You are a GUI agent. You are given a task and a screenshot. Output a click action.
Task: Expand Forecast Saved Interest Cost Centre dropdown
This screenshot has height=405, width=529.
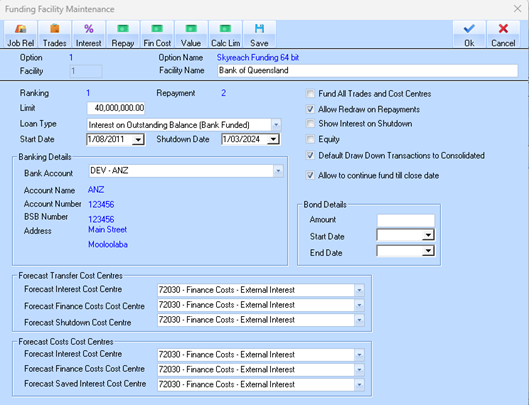[359, 384]
